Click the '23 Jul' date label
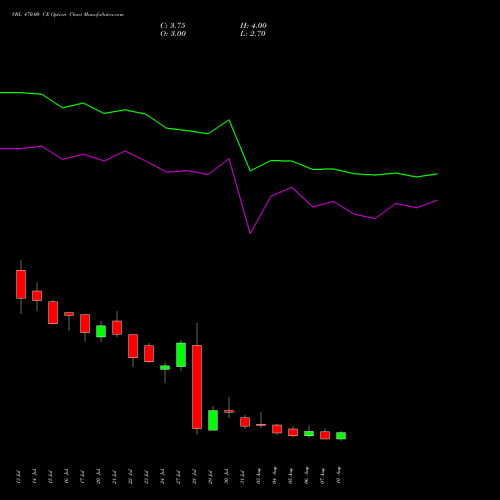 coord(146,477)
